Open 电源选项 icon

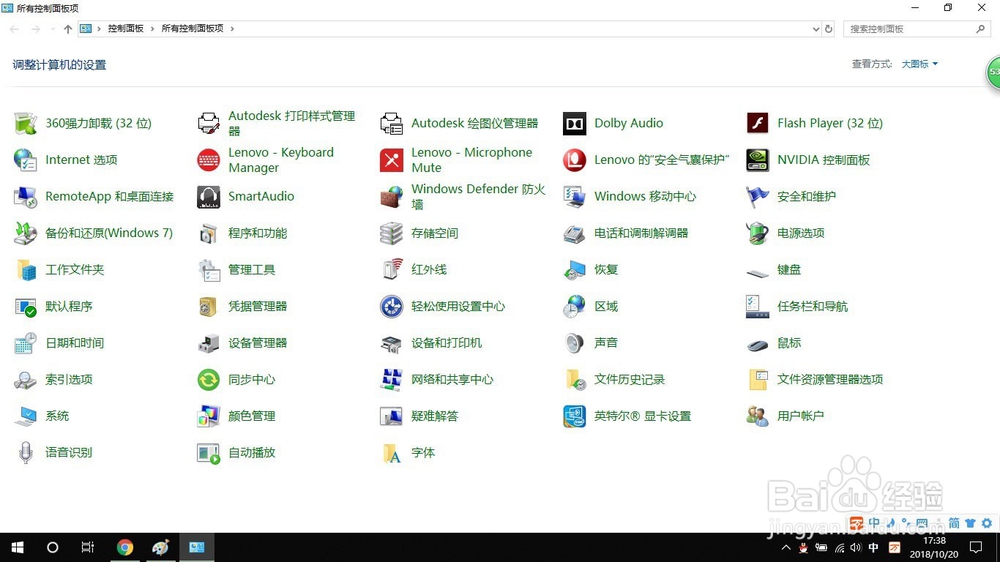coord(757,233)
